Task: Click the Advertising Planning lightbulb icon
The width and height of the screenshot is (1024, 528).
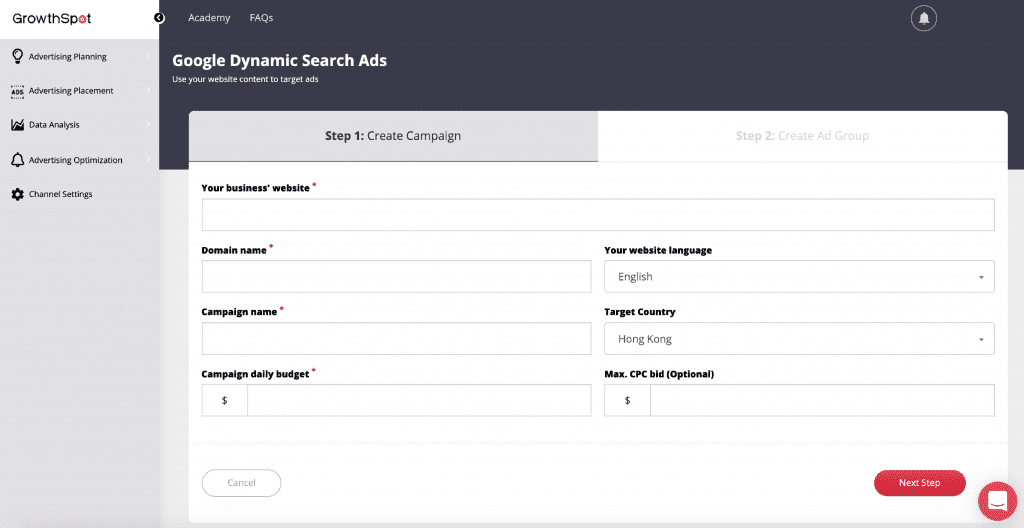Action: [x=18, y=56]
